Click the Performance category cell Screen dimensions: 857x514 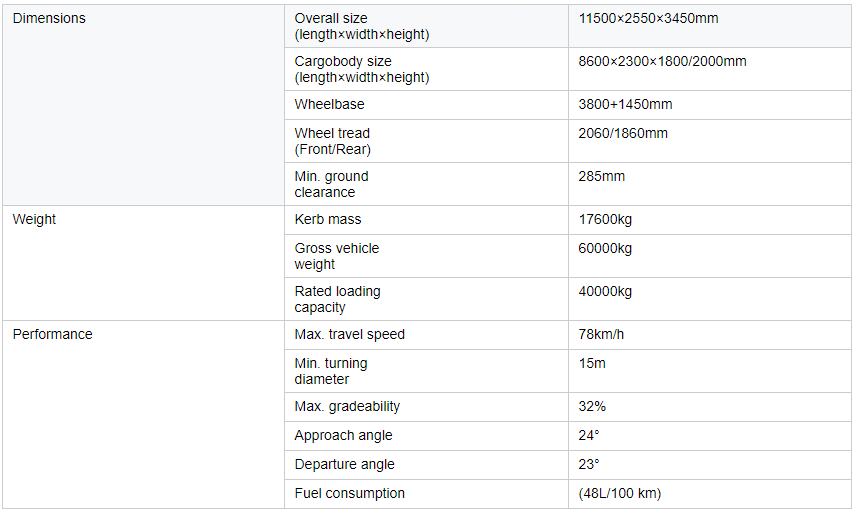pyautogui.click(x=52, y=334)
